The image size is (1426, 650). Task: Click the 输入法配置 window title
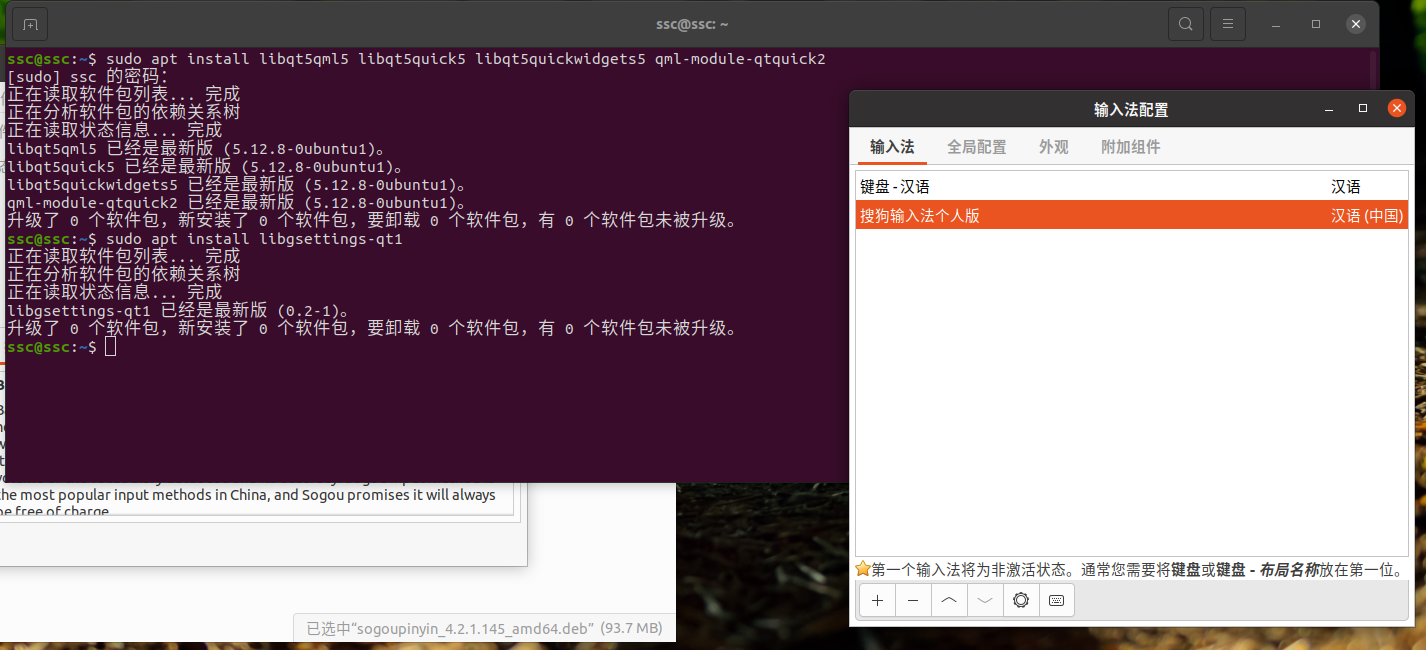(1131, 109)
